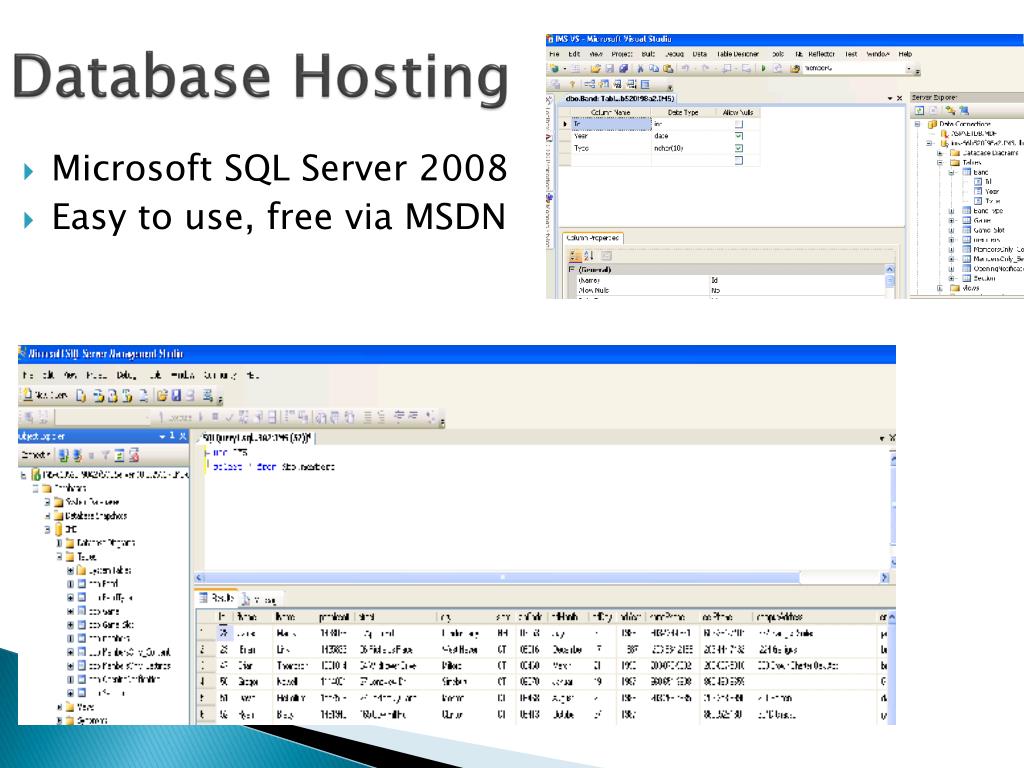Click the Filter icon in Object Explorer toolbar

click(x=105, y=456)
